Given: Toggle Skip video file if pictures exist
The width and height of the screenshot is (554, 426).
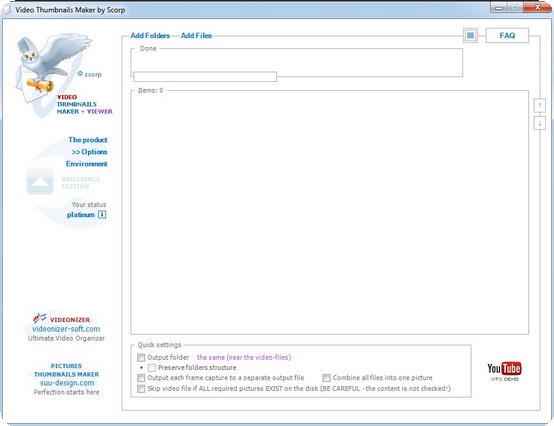Looking at the screenshot, I should (x=141, y=389).
